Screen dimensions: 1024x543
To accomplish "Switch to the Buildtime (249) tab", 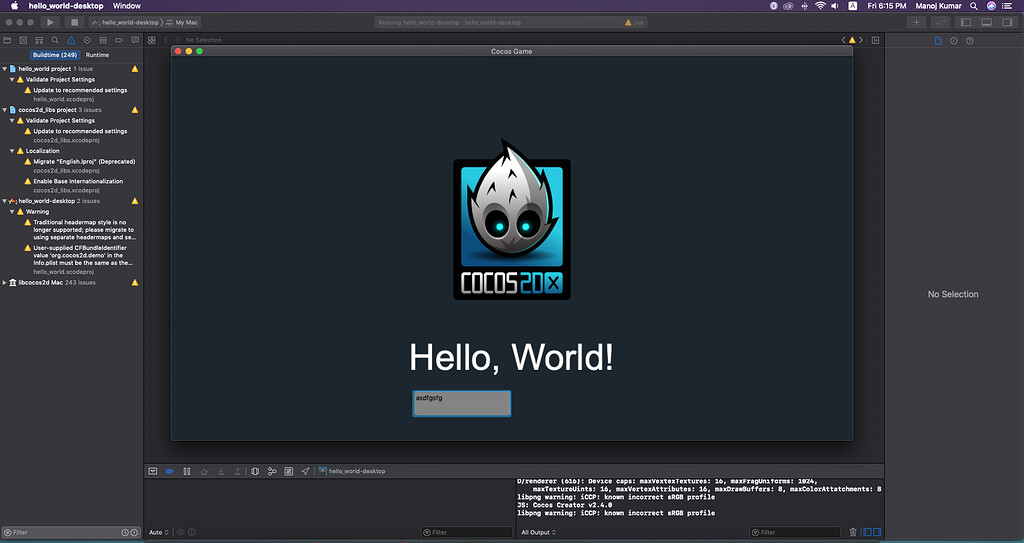I will [x=55, y=55].
